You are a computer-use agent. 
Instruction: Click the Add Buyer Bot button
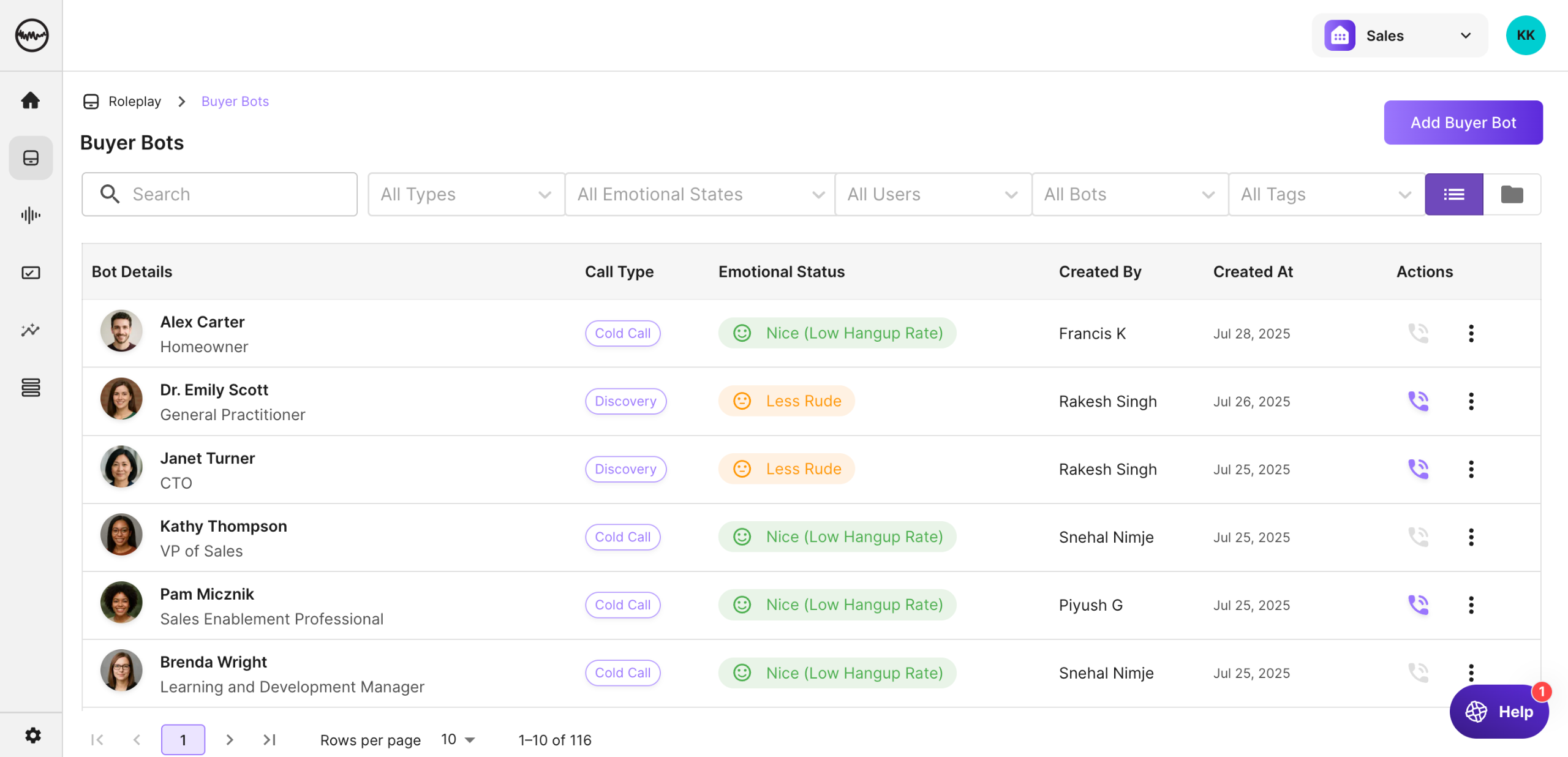pos(1463,122)
